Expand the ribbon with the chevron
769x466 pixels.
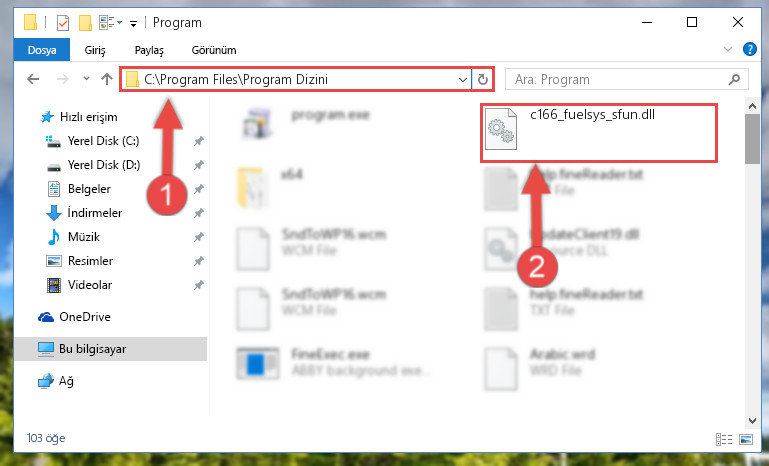click(x=728, y=49)
